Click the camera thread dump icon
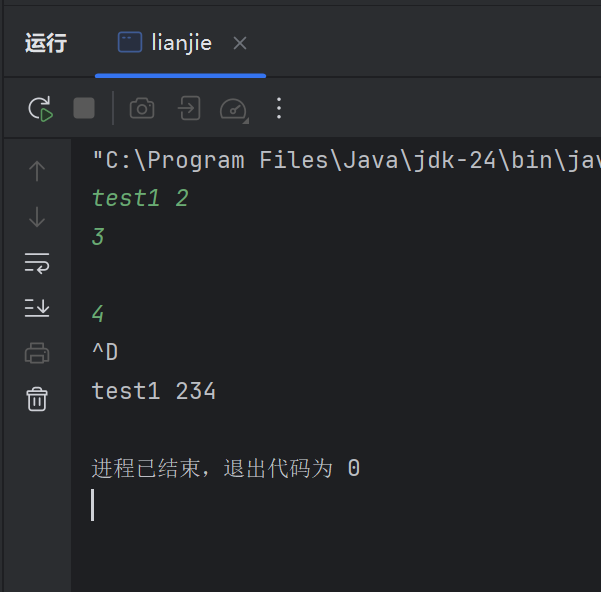Image resolution: width=601 pixels, height=592 pixels. click(142, 108)
